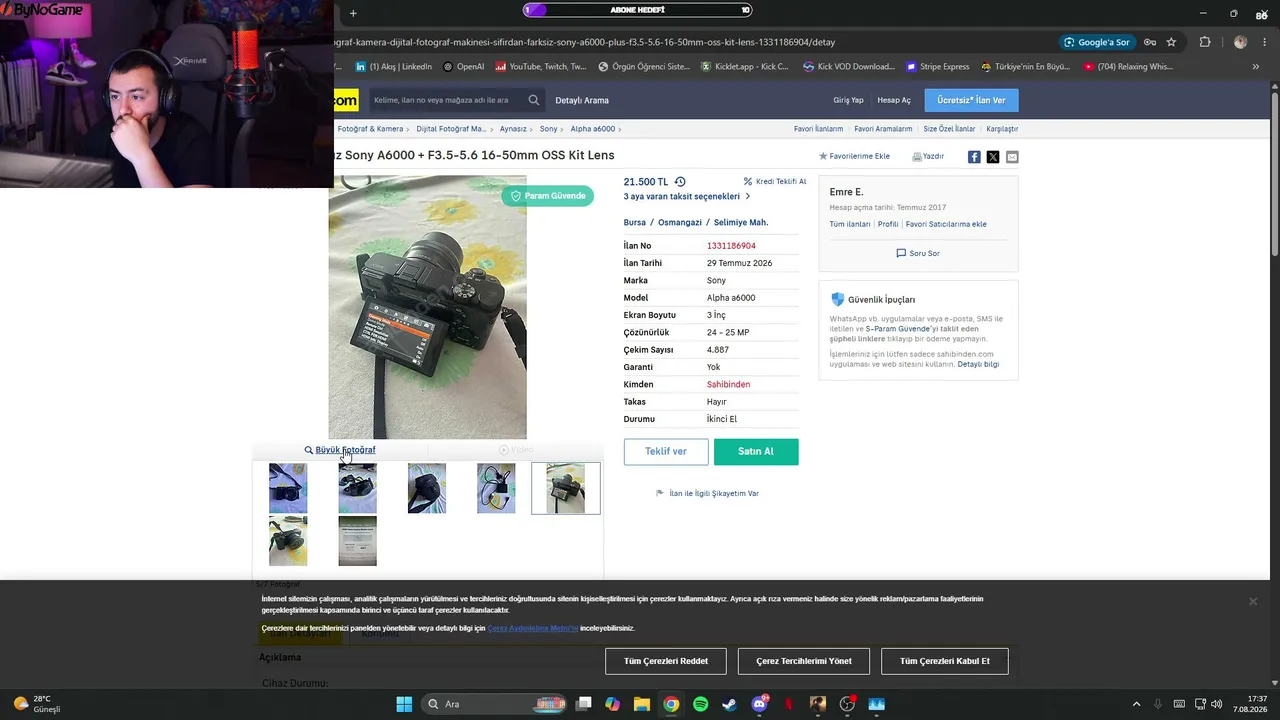Open the (1) Akış | LinkedIn bookmark
The width and height of the screenshot is (1280, 720).
tap(393, 67)
